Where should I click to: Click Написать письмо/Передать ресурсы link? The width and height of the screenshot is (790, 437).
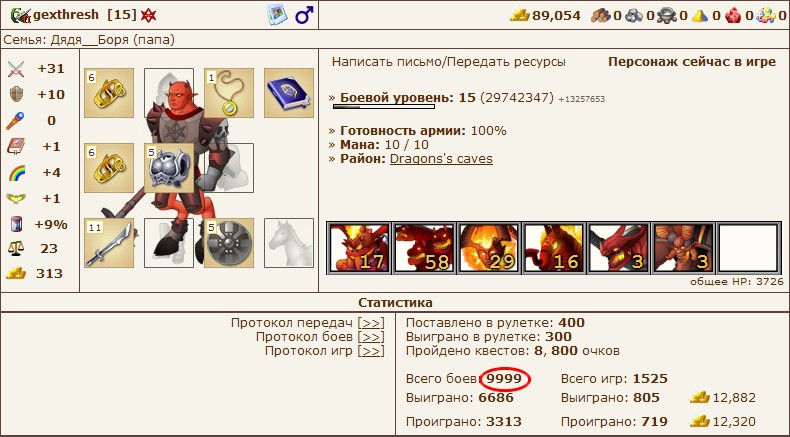448,62
